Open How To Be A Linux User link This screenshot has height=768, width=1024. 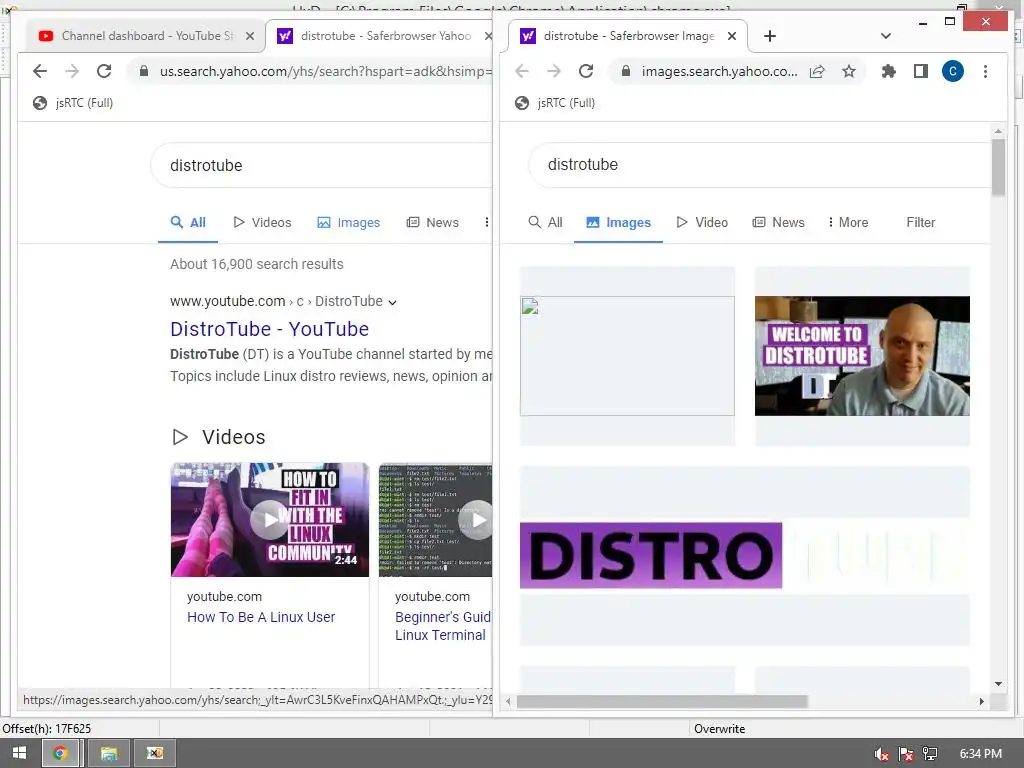[x=261, y=617]
